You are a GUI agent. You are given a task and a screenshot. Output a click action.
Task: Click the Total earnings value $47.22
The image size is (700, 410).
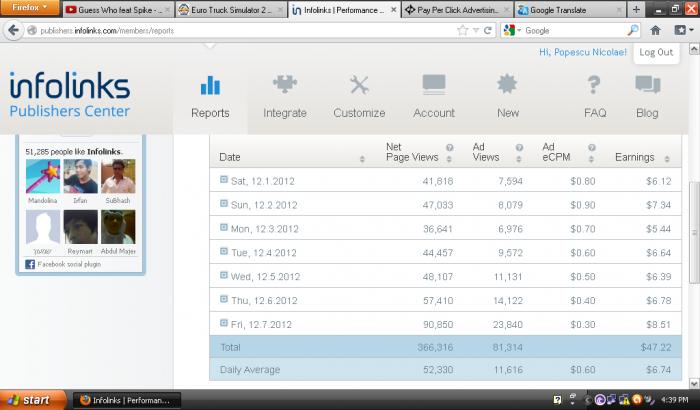click(x=655, y=347)
